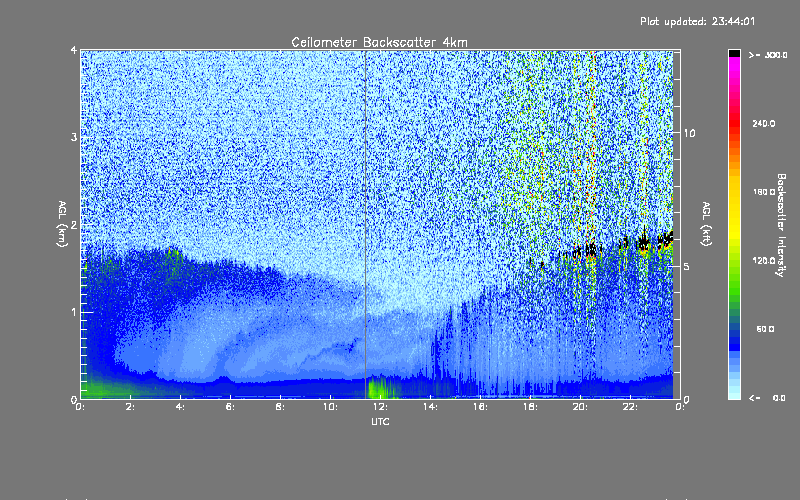Click the vertical time marker line near 11:
The width and height of the screenshot is (800, 500).
365,224
